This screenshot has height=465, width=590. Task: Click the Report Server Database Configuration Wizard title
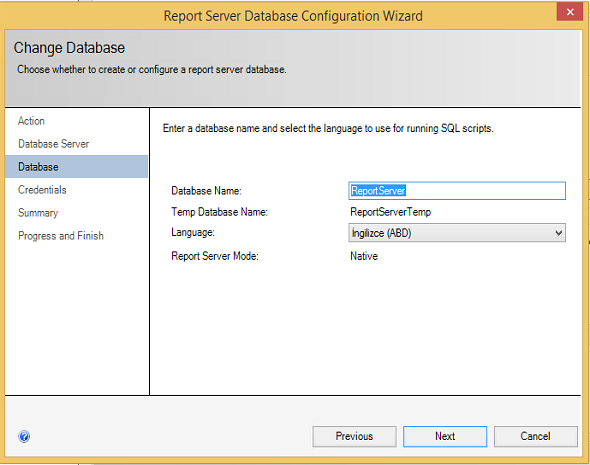tap(293, 16)
